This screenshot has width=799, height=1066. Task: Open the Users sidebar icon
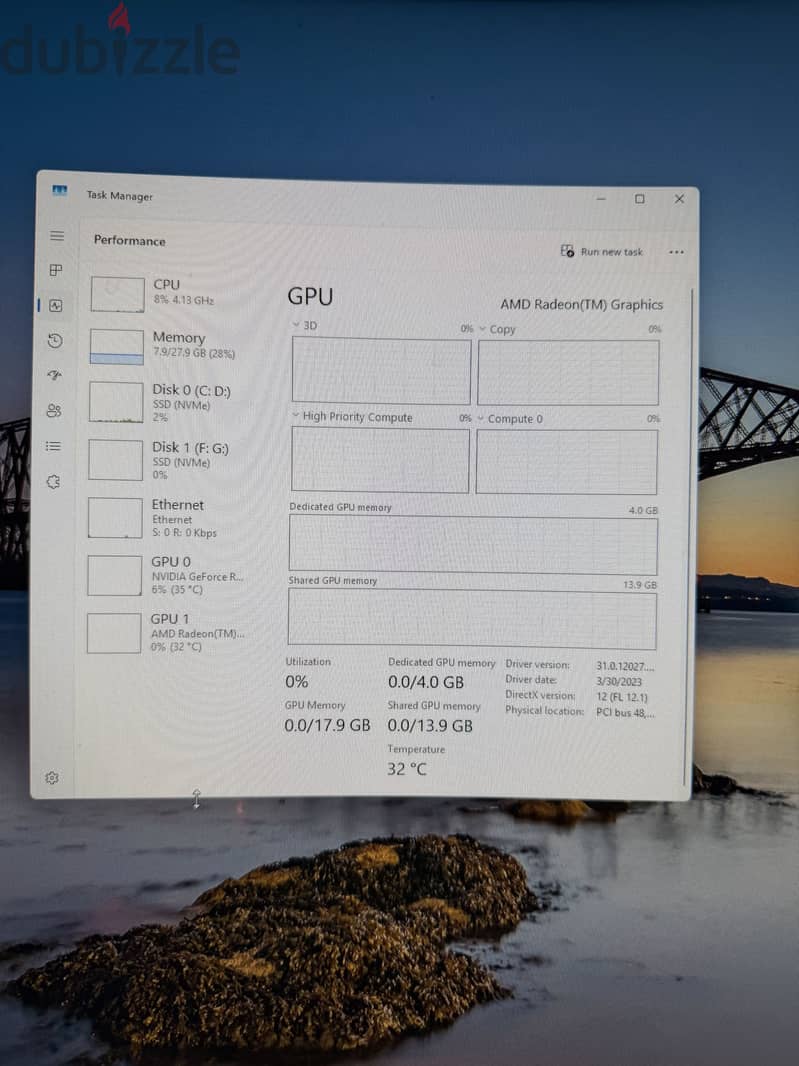(x=54, y=411)
